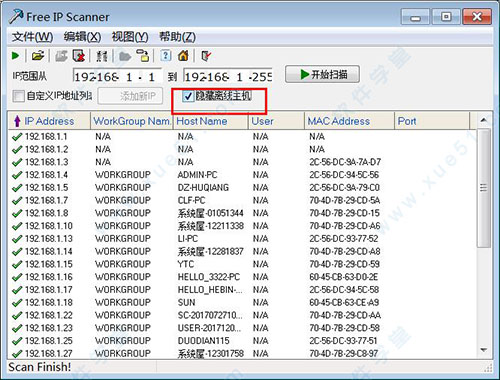Click the starting IP range input field

pyautogui.click(x=117, y=76)
